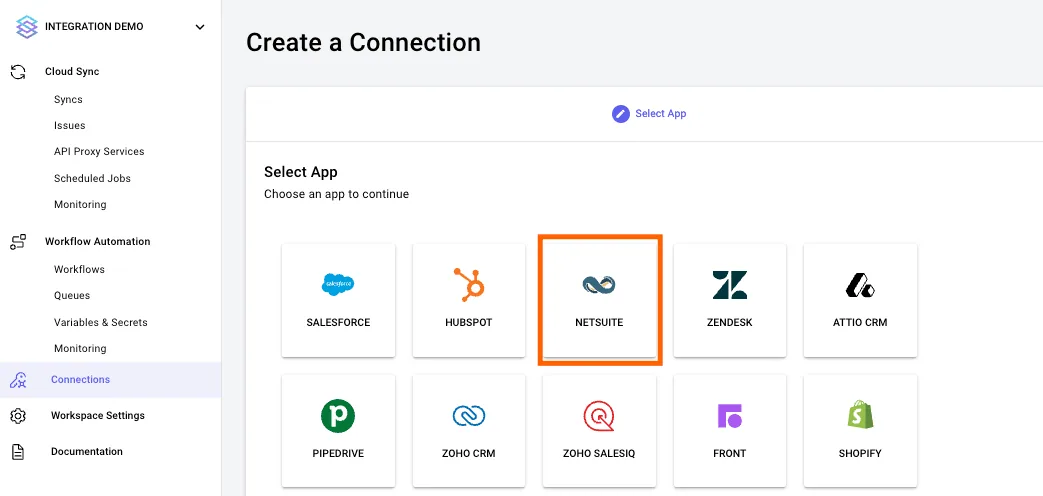The width and height of the screenshot is (1043, 496).
Task: Click the HubSpot sprocket logo
Action: coord(469,284)
